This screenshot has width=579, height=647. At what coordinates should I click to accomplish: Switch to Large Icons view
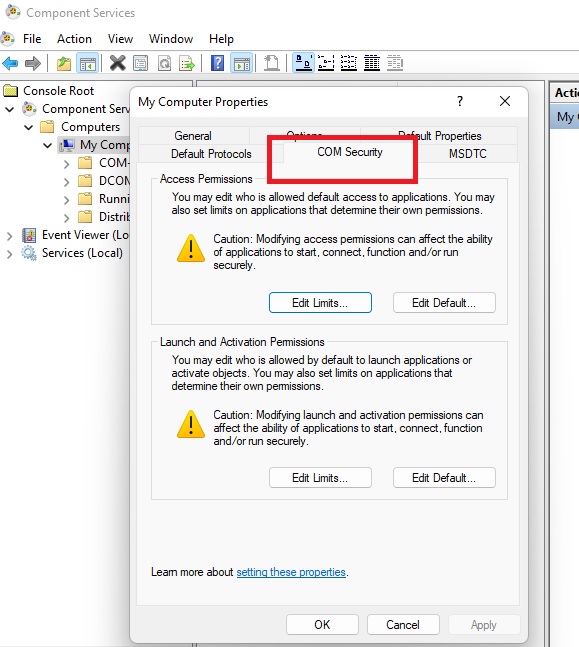click(303, 63)
